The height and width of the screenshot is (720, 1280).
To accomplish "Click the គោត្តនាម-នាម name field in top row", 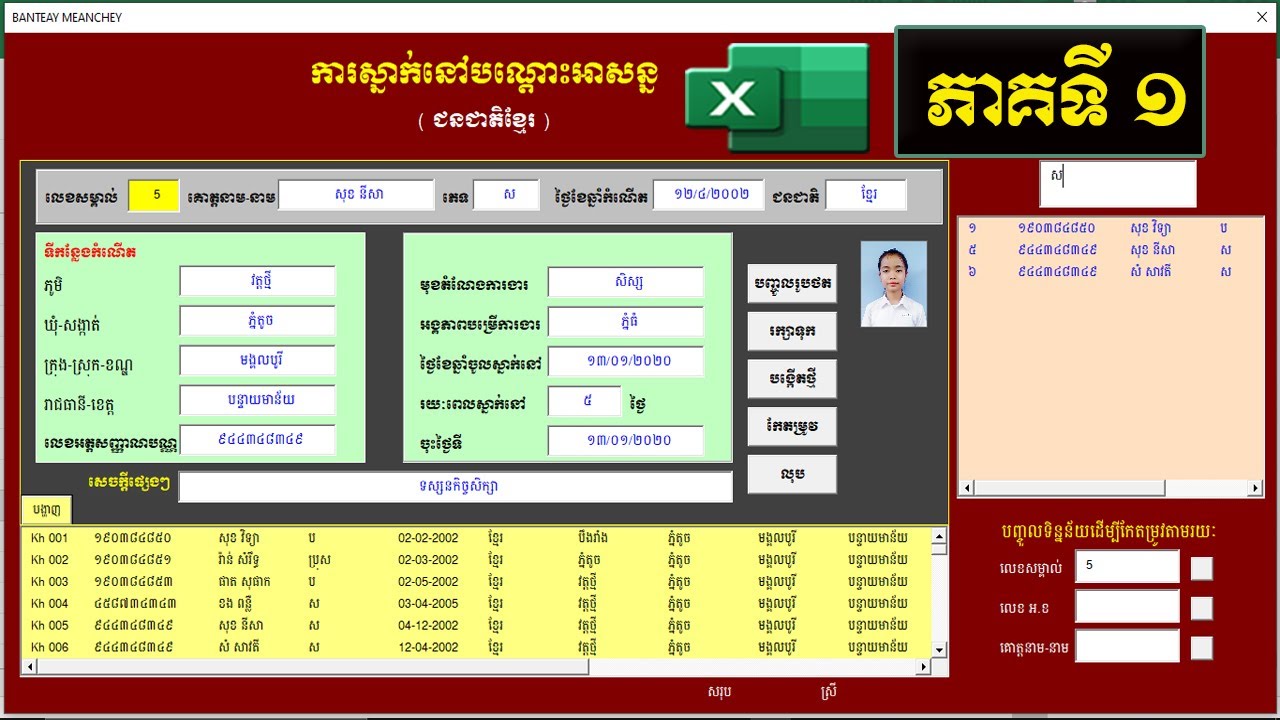I will click(356, 195).
